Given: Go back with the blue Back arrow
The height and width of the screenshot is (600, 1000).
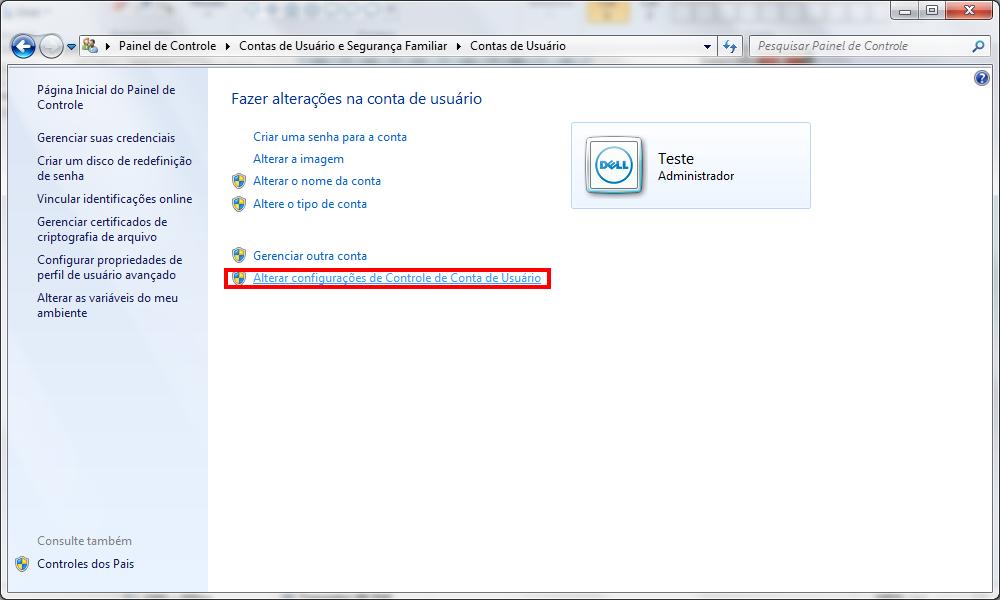Looking at the screenshot, I should click(23, 46).
